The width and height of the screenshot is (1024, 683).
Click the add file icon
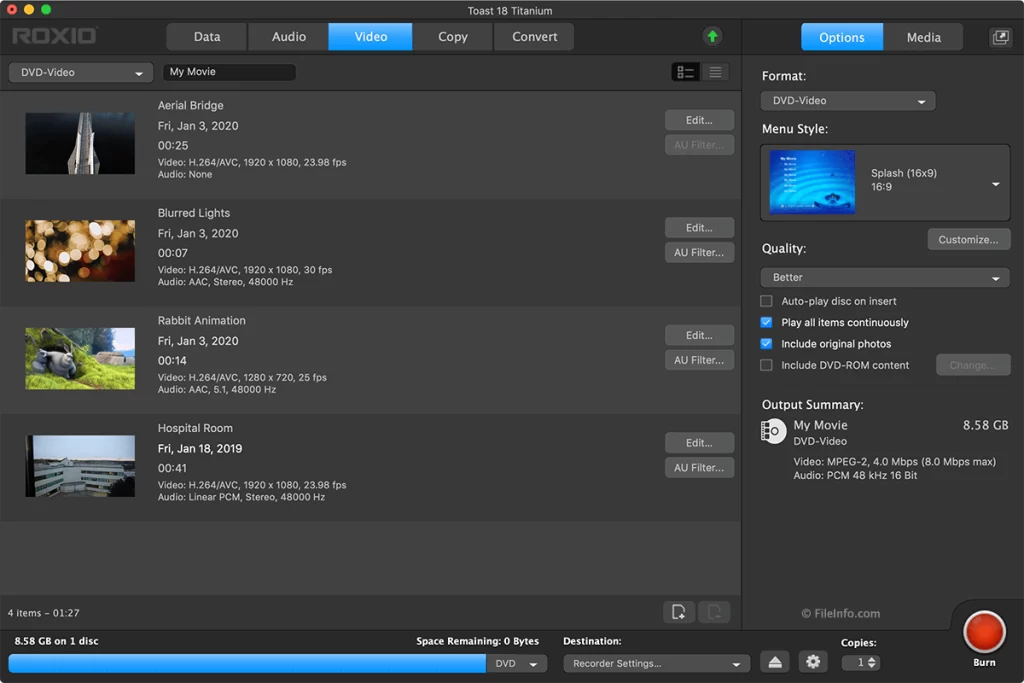pyautogui.click(x=678, y=613)
